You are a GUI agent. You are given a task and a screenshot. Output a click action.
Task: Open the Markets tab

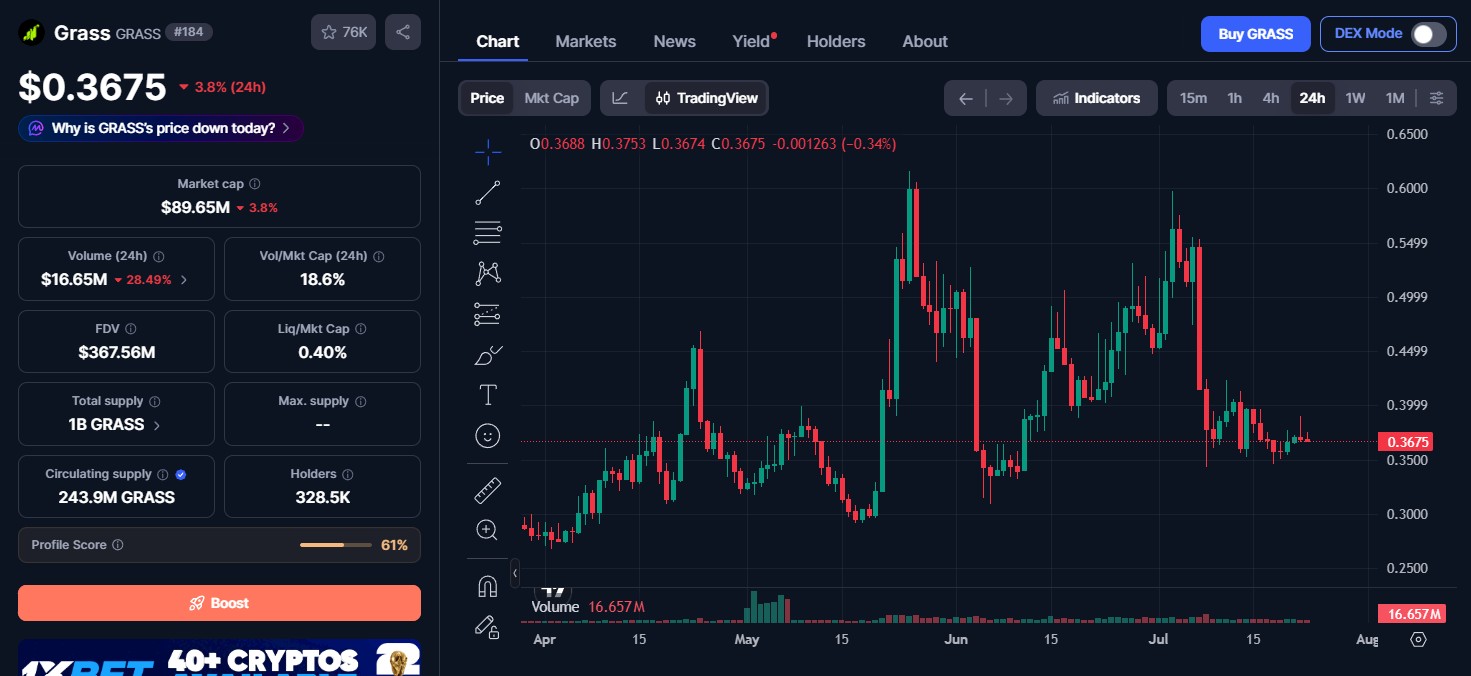click(x=586, y=41)
